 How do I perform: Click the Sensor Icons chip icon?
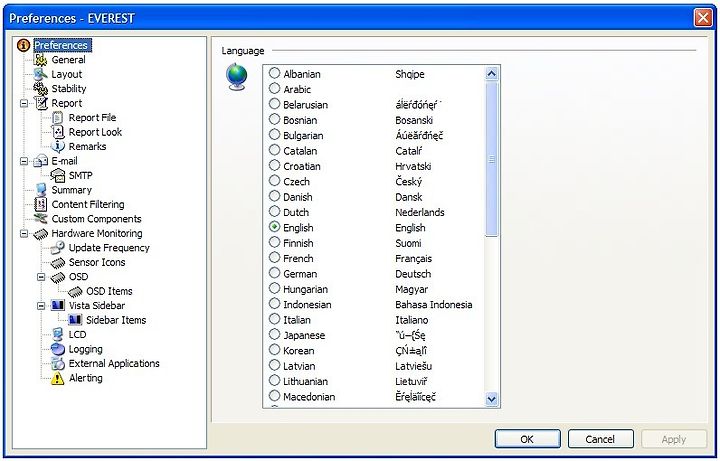[57, 262]
